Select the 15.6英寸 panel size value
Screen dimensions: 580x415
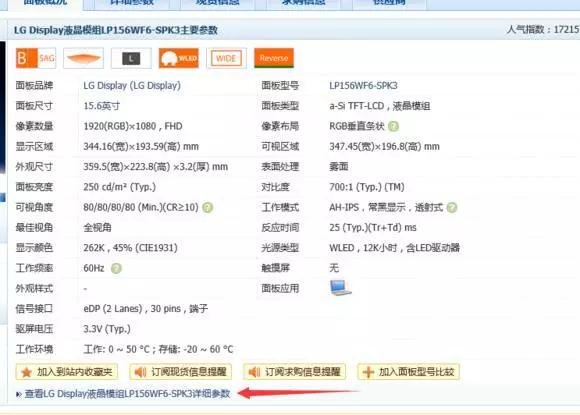pyautogui.click(x=102, y=106)
